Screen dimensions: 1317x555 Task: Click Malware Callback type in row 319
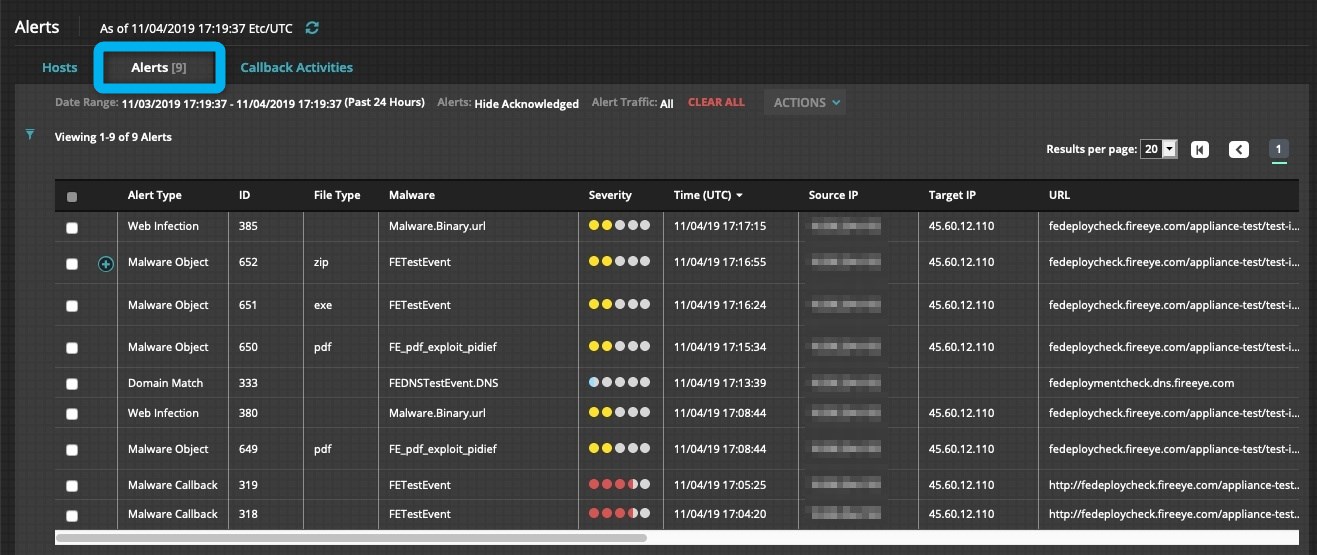pos(173,485)
